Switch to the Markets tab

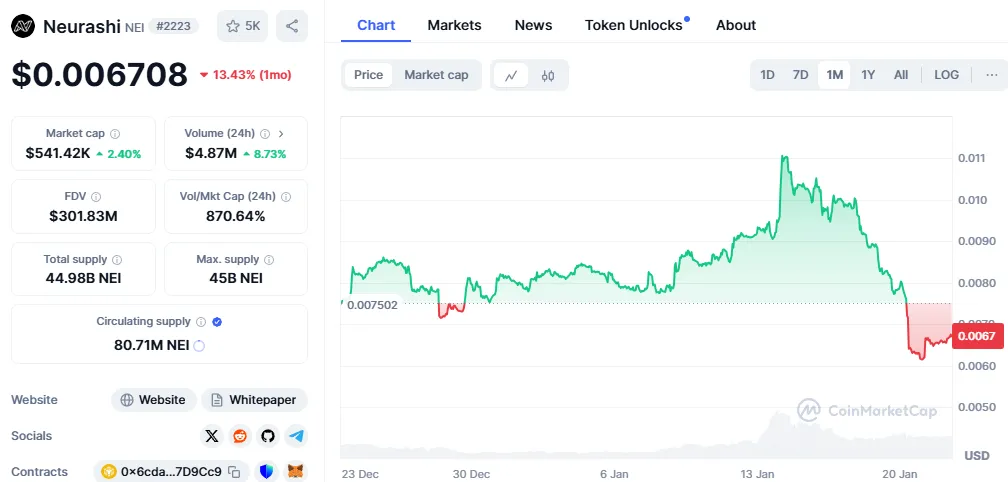coord(454,25)
